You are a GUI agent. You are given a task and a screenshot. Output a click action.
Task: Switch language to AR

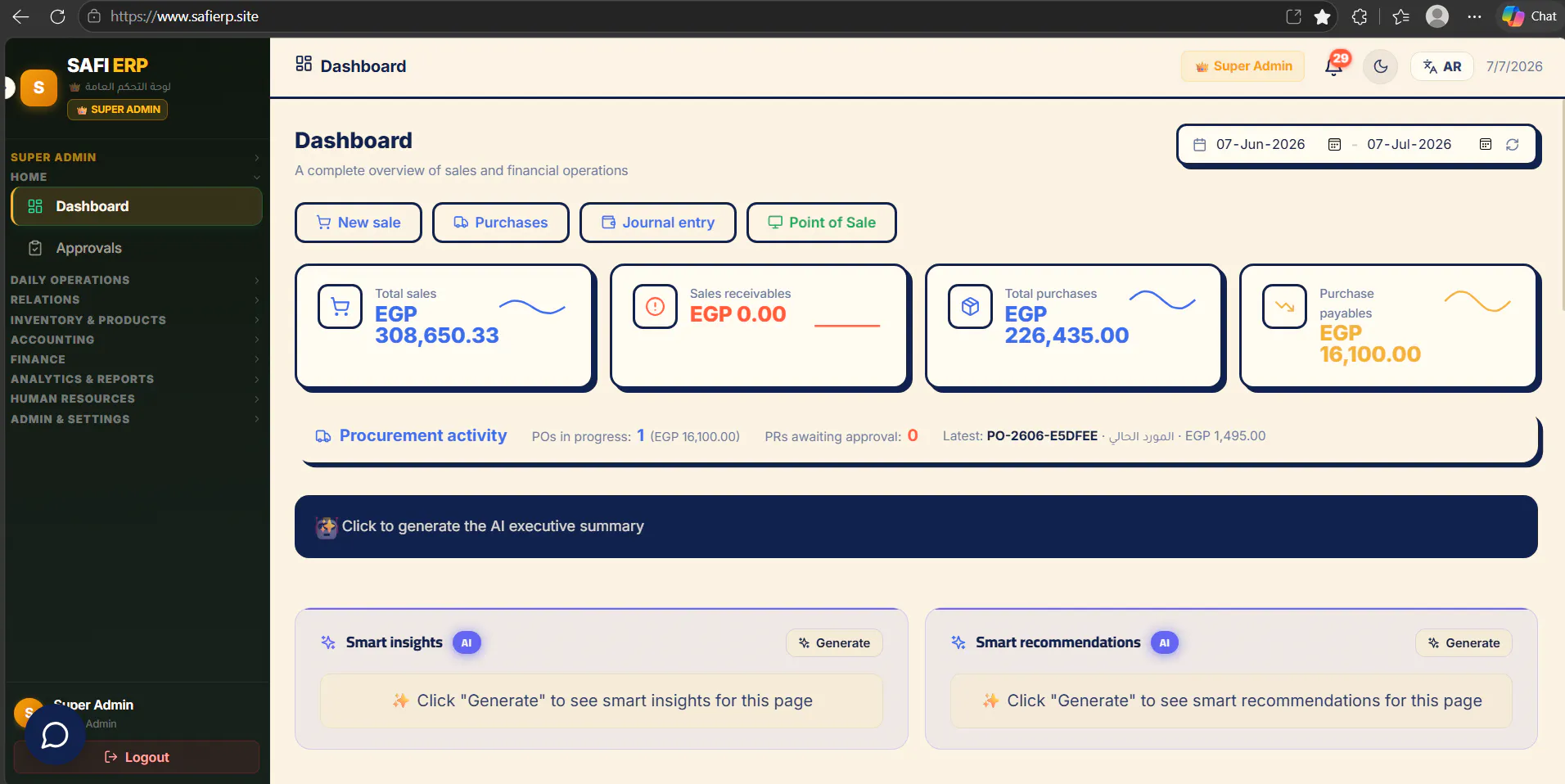[x=1442, y=66]
